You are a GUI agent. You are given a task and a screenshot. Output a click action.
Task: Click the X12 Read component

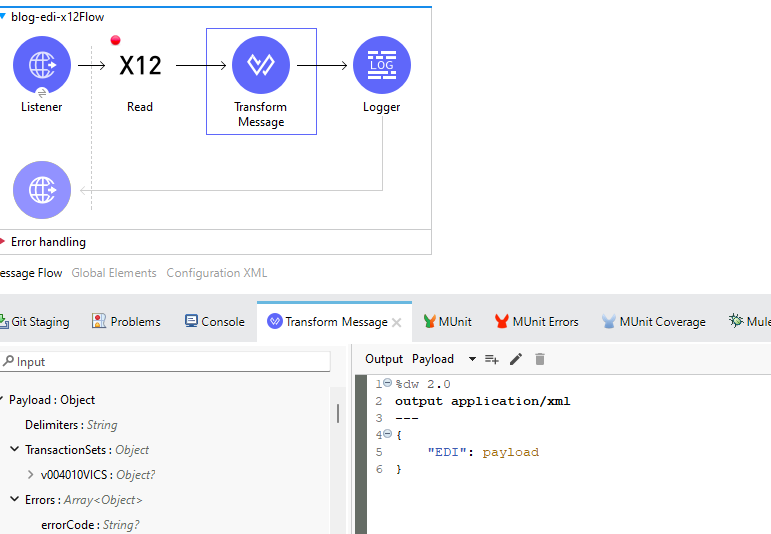tap(140, 67)
